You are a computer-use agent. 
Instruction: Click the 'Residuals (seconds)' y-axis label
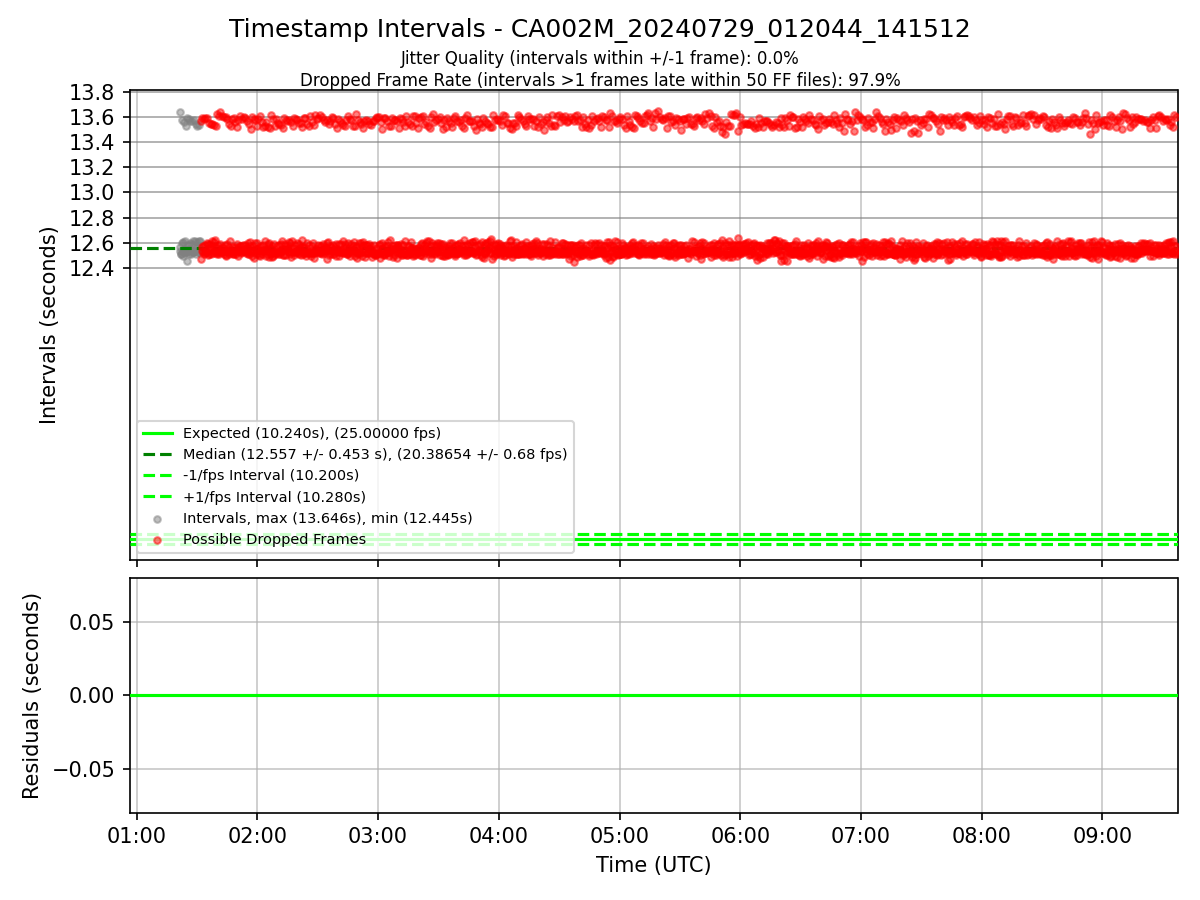32,696
